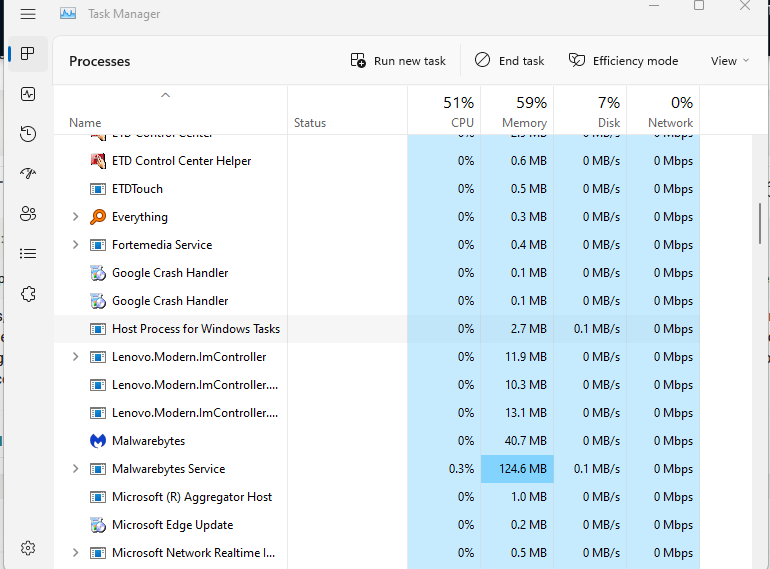Open App history in sidebar
The image size is (770, 569).
[28, 134]
